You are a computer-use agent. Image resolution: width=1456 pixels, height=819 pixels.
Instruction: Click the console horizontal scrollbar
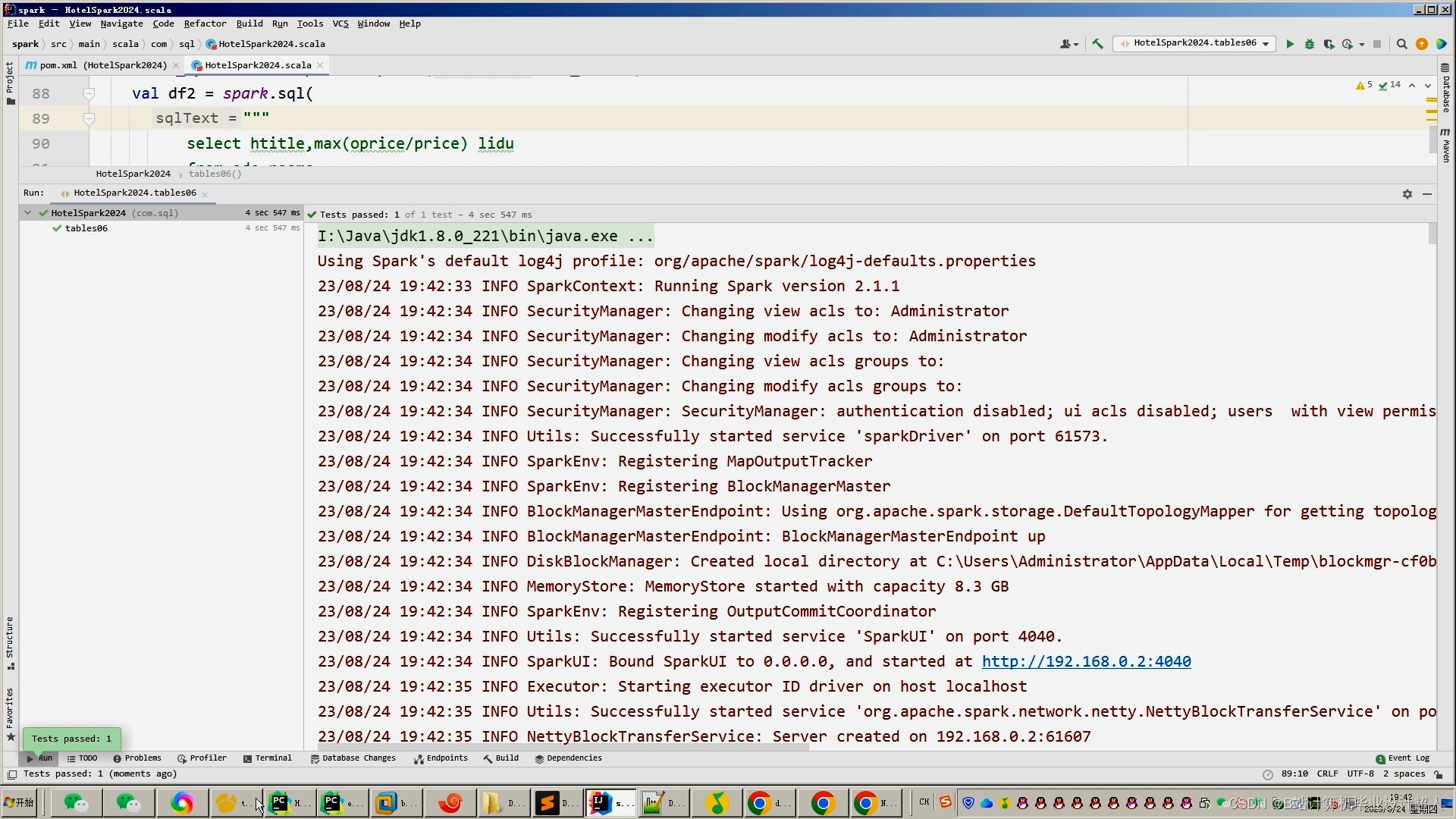click(x=561, y=747)
